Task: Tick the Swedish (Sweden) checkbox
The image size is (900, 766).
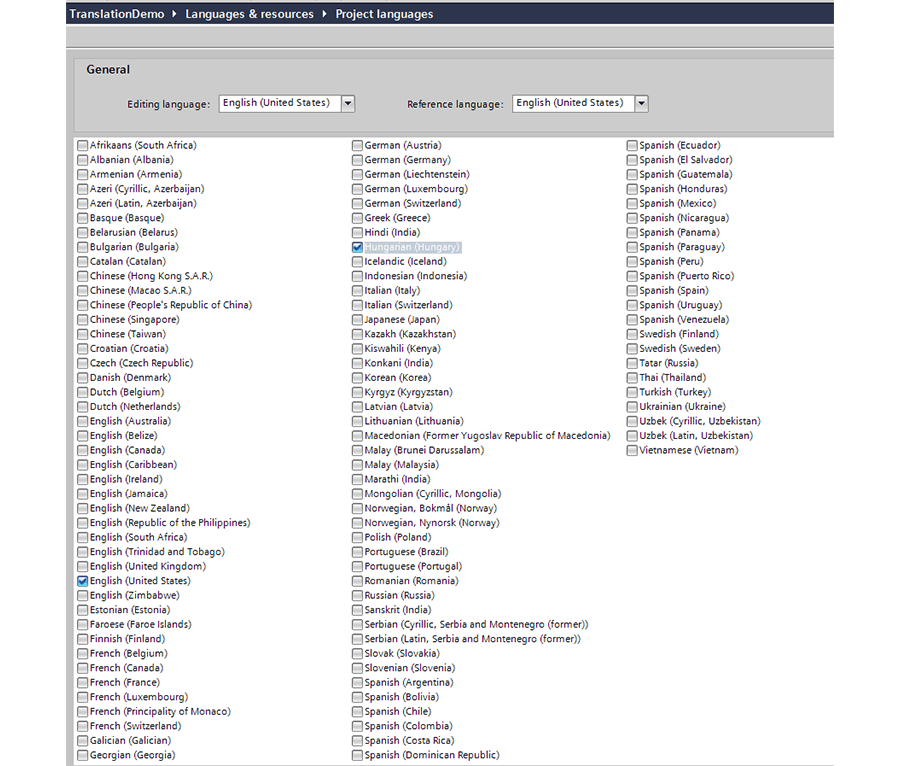Action: (633, 349)
